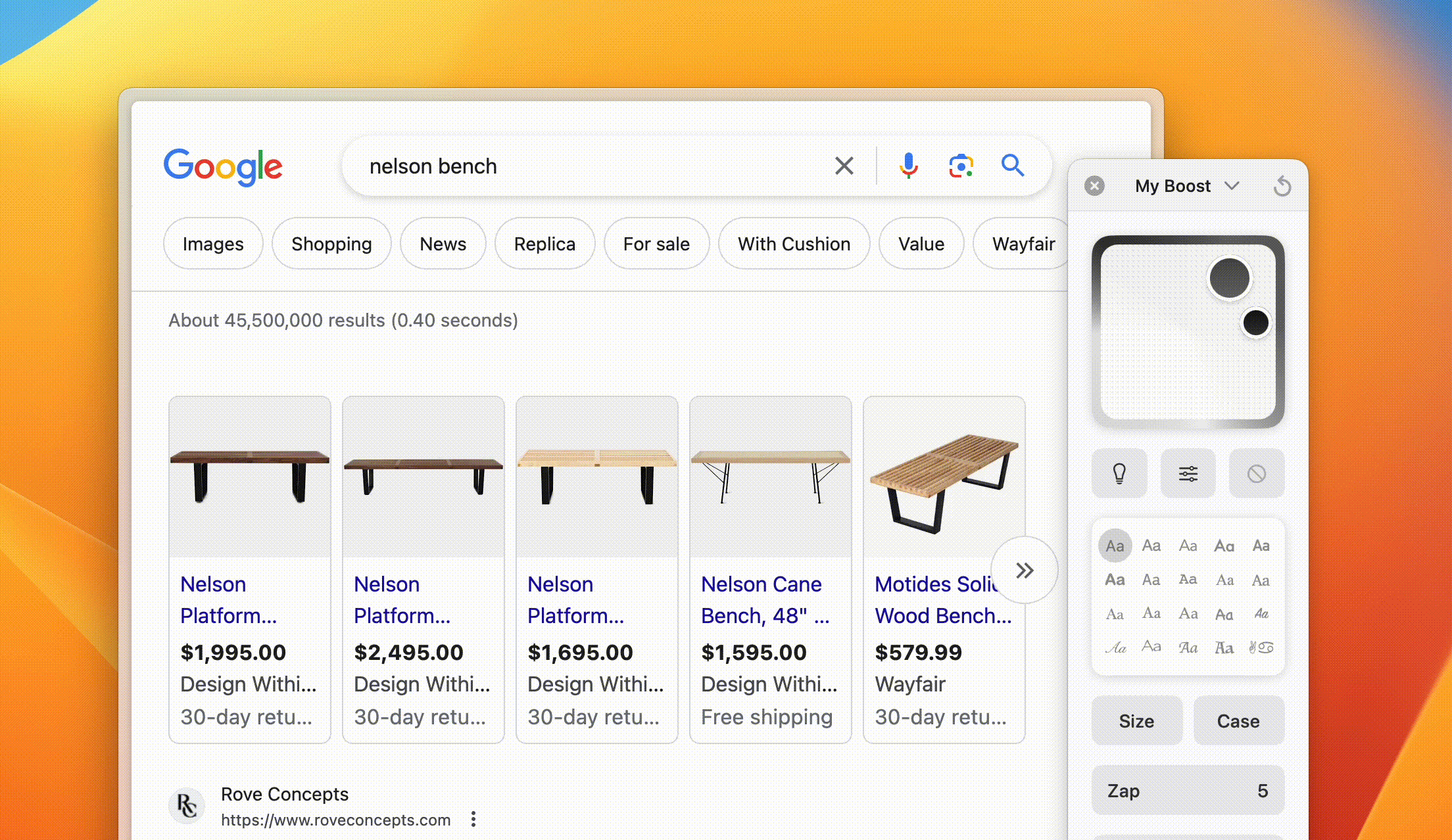Open the sliders adjustment button
Screen dimensions: 1452x840
[1188, 473]
